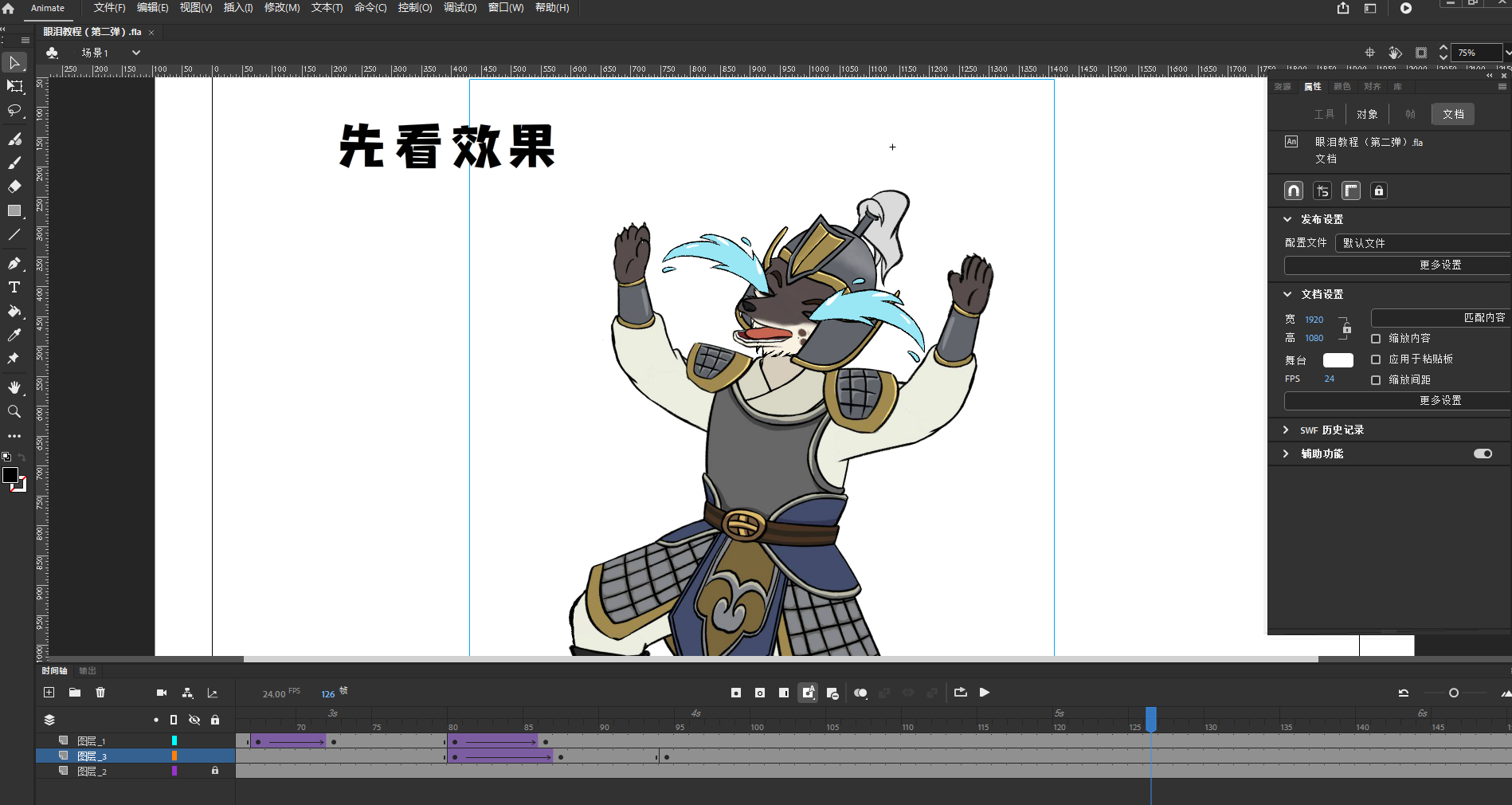
Task: Click 更多设置 under document settings
Action: coord(1398,400)
